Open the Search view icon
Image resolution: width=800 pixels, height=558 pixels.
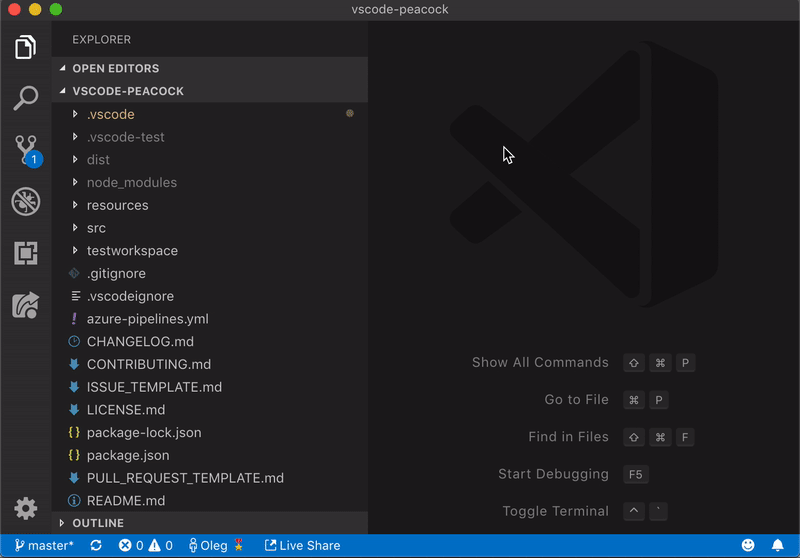click(x=26, y=98)
